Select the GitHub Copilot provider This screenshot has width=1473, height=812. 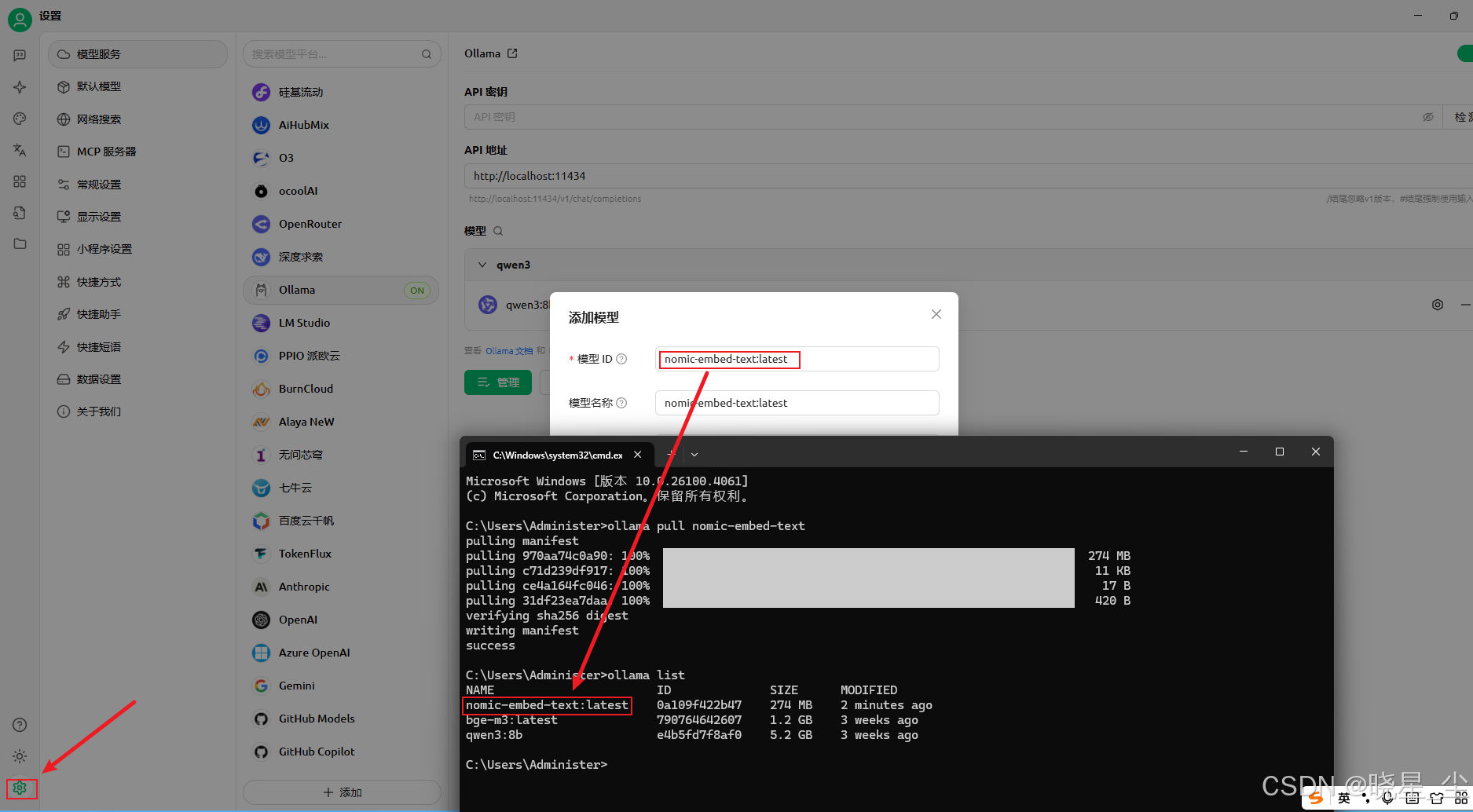[x=341, y=752]
